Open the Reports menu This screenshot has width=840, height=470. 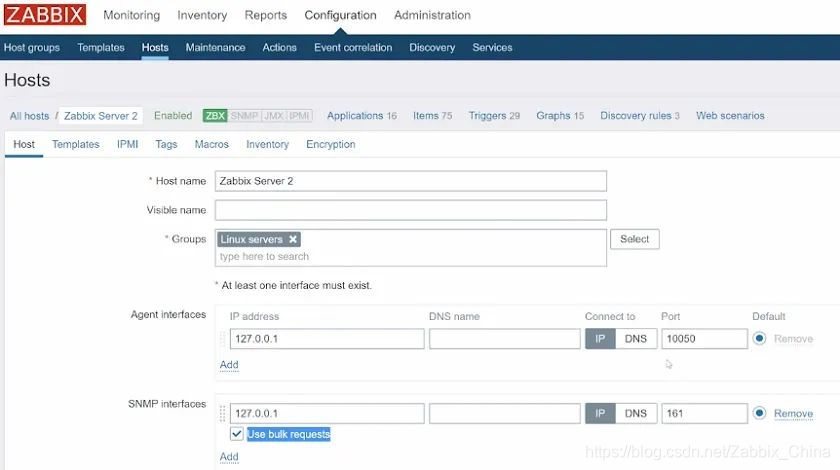pyautogui.click(x=266, y=15)
